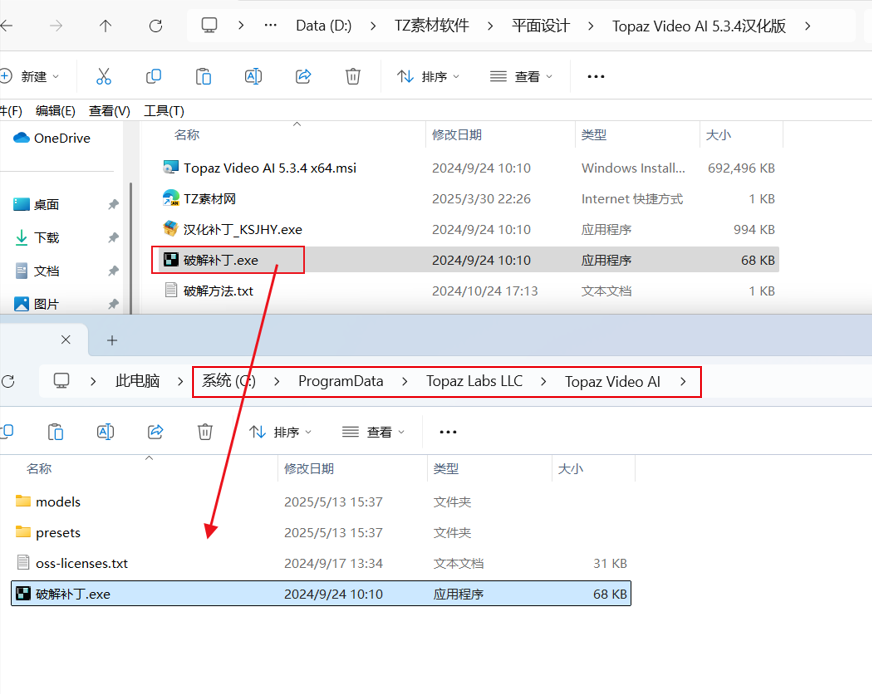Go to Topaz Labs LLC in bottom breadcrumb
Viewport: 872px width, 694px height.
(474, 381)
